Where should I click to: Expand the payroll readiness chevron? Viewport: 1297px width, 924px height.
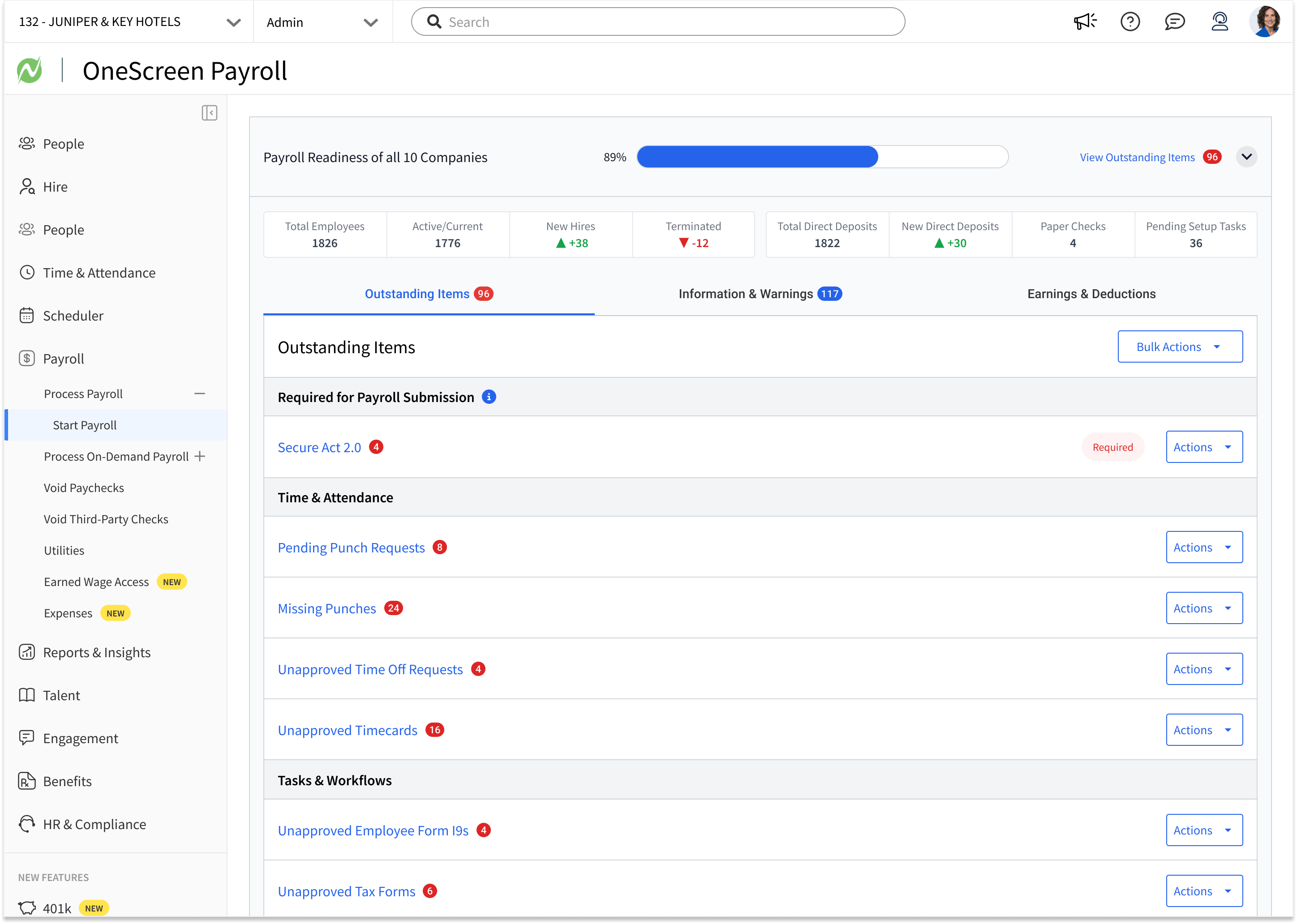pos(1246,157)
